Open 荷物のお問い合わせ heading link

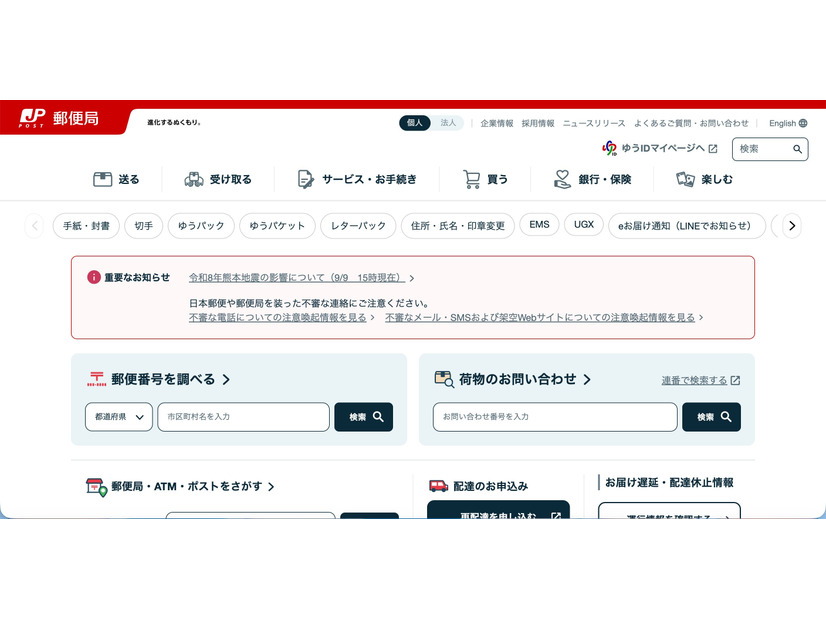pyautogui.click(x=517, y=379)
